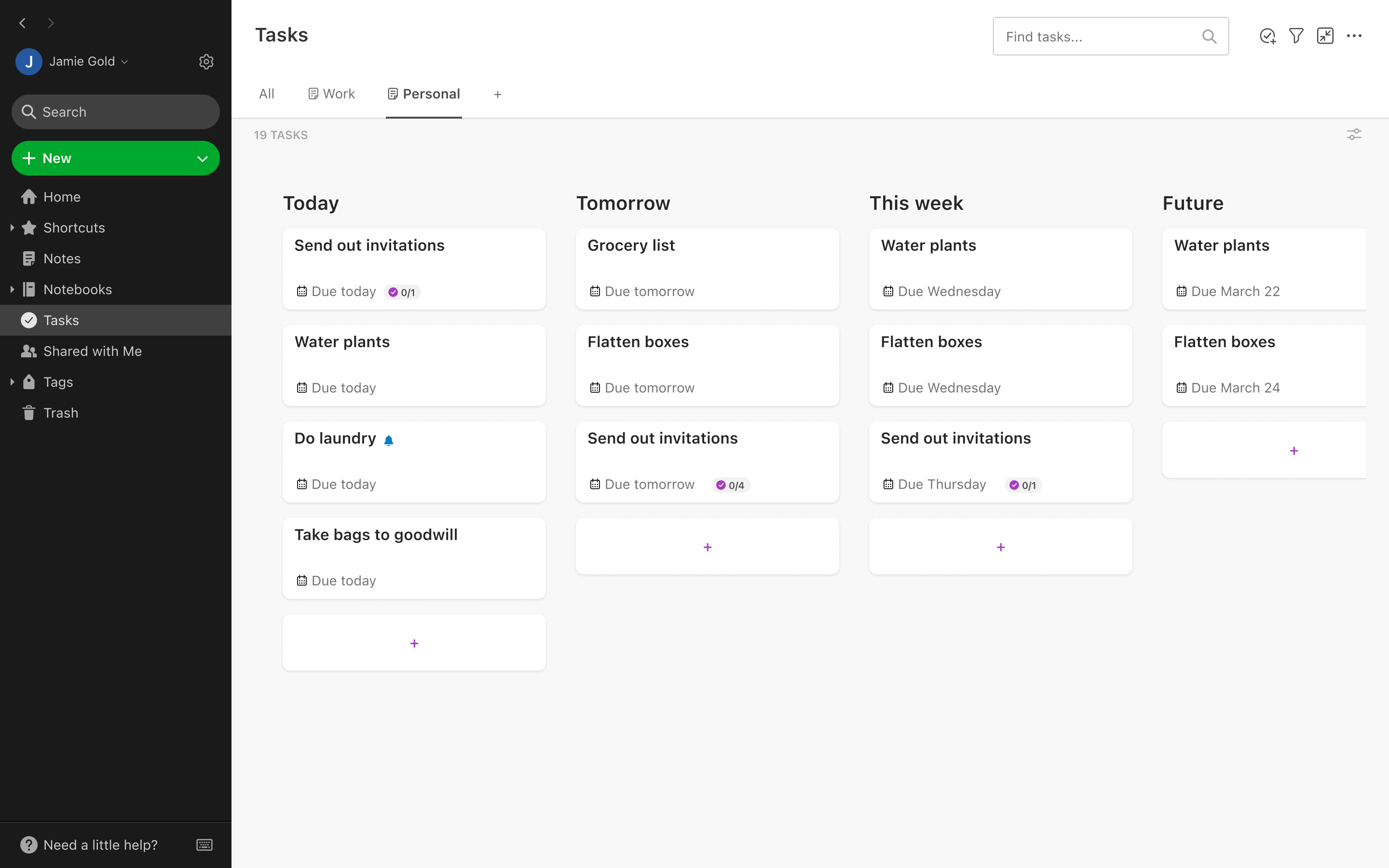Open the New button dropdown chevron

click(x=202, y=159)
